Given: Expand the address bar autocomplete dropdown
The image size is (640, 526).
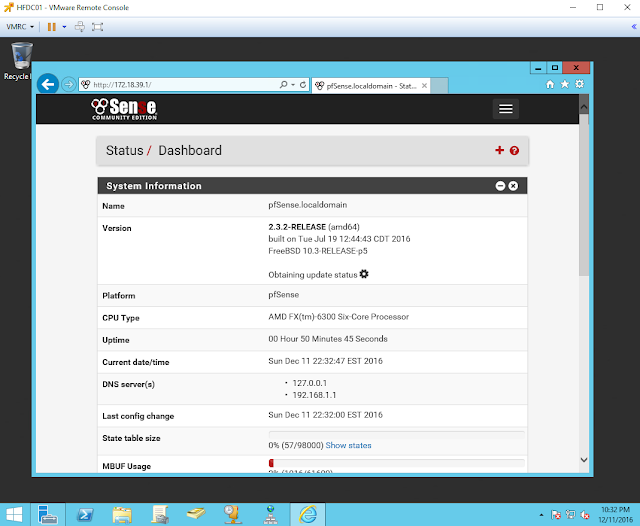Looking at the screenshot, I should 293,85.
